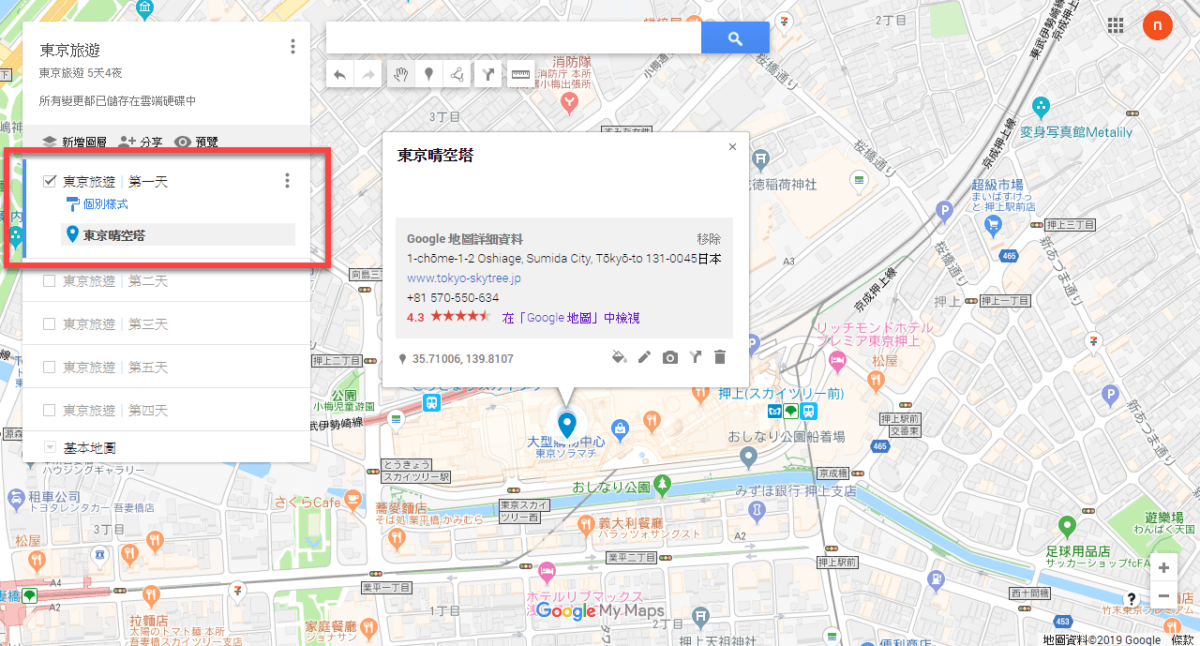Toggle the 第一天 layer checkbox
Viewport: 1200px width, 646px height.
(x=49, y=181)
